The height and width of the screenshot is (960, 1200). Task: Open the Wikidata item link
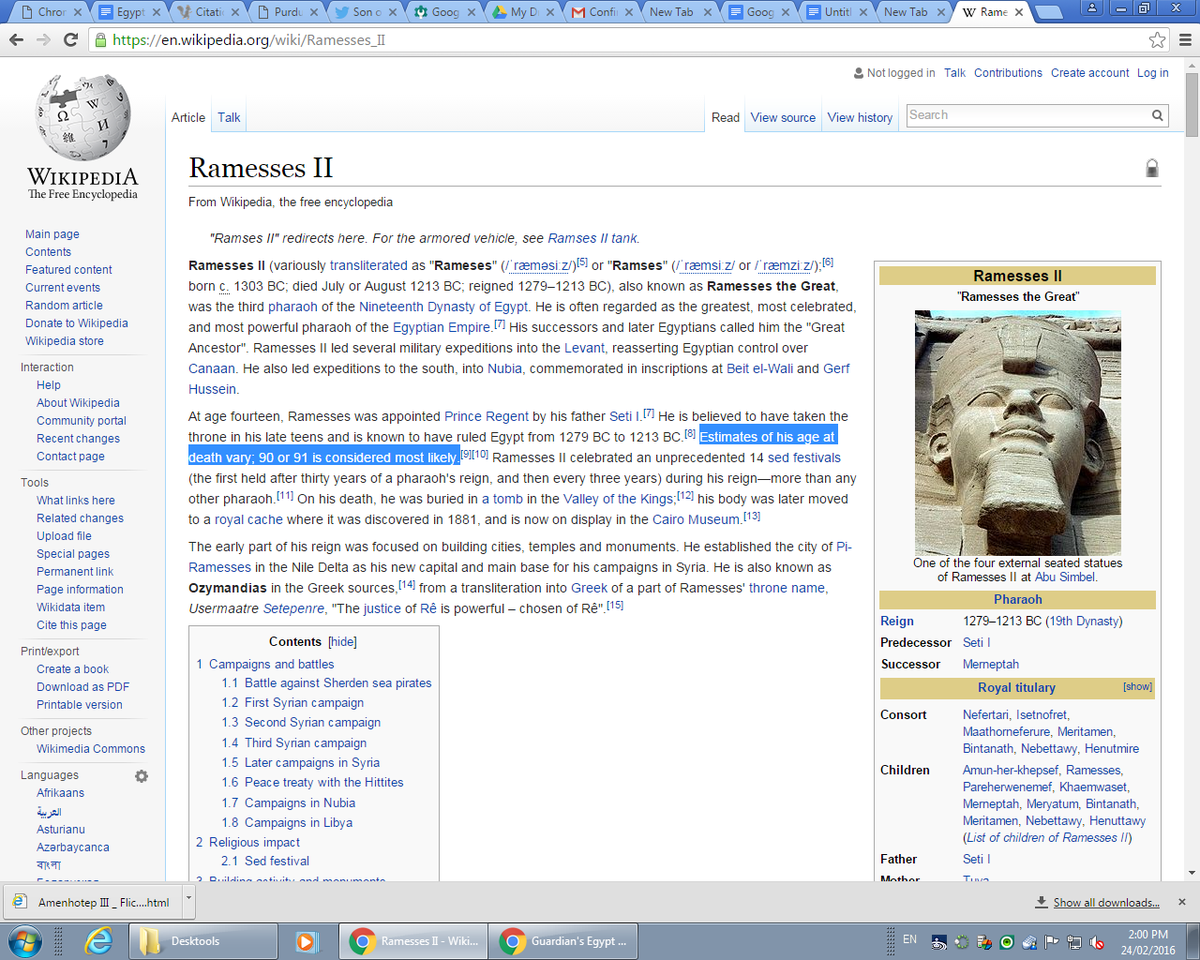(70, 607)
